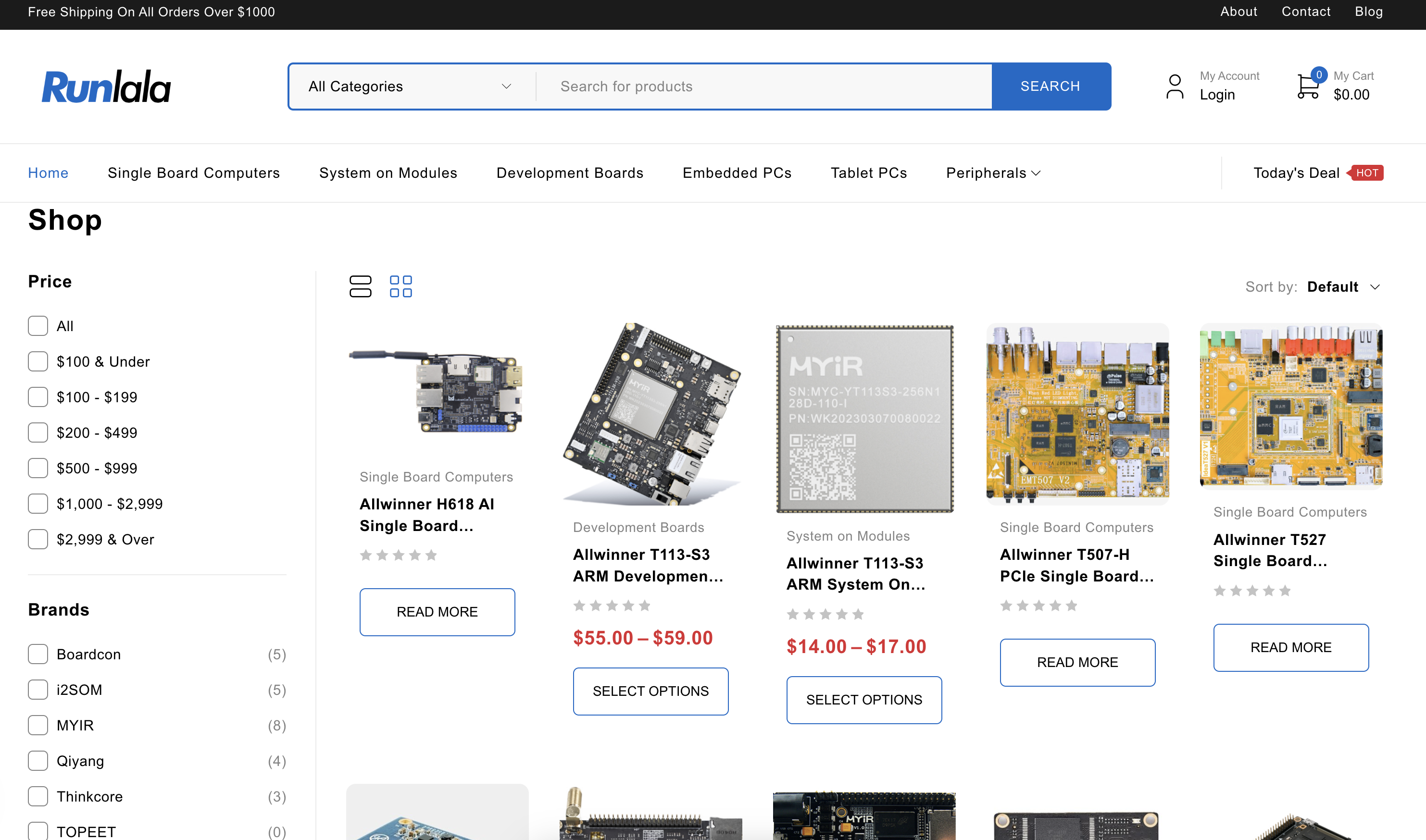Viewport: 1426px width, 840px height.
Task: Open Tablet PCs menu item
Action: point(869,173)
